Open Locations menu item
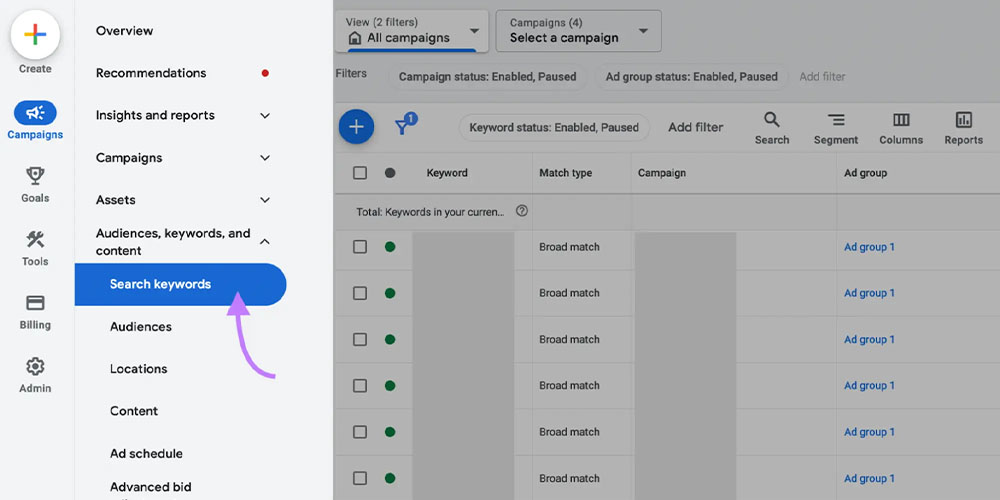 tap(138, 369)
